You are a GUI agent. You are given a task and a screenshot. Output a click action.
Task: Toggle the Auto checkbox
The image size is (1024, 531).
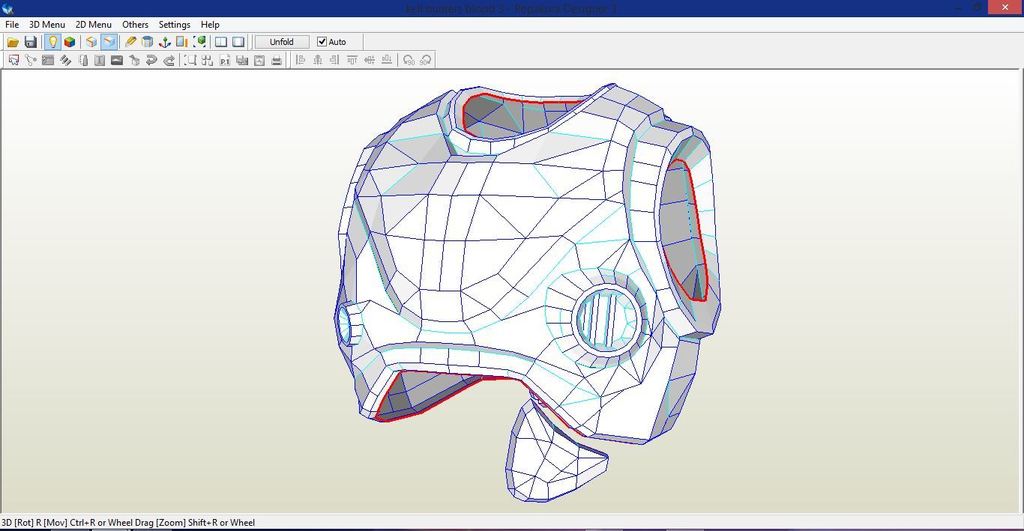pos(322,42)
